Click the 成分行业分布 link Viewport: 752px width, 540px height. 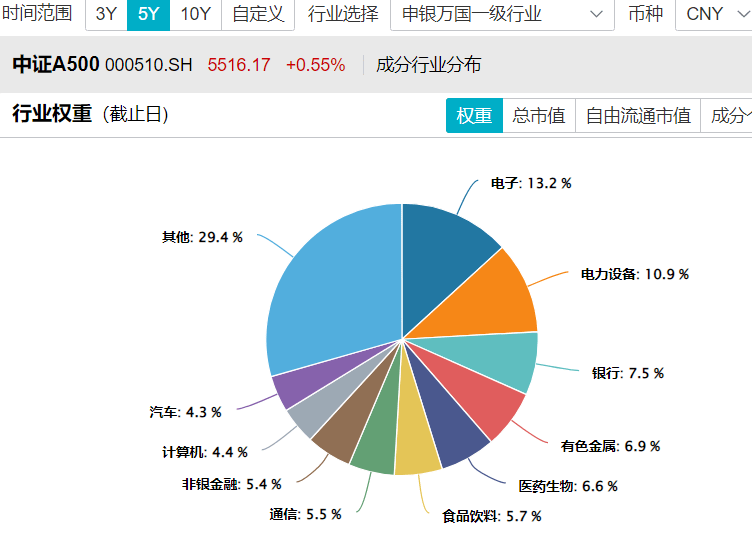pos(428,65)
